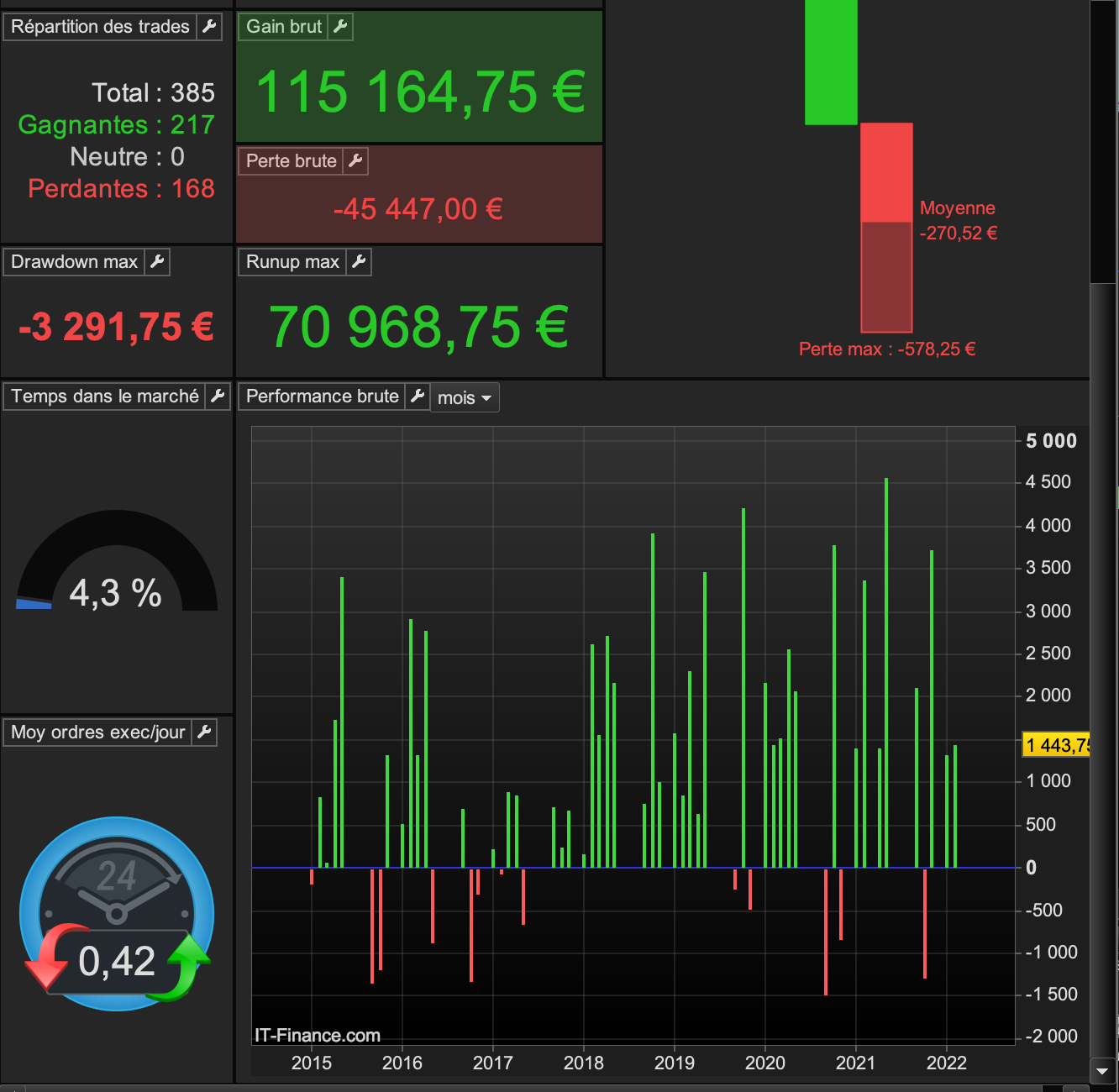The image size is (1119, 1092).
Task: Click the tallest green bar in 2021
Action: click(x=886, y=673)
